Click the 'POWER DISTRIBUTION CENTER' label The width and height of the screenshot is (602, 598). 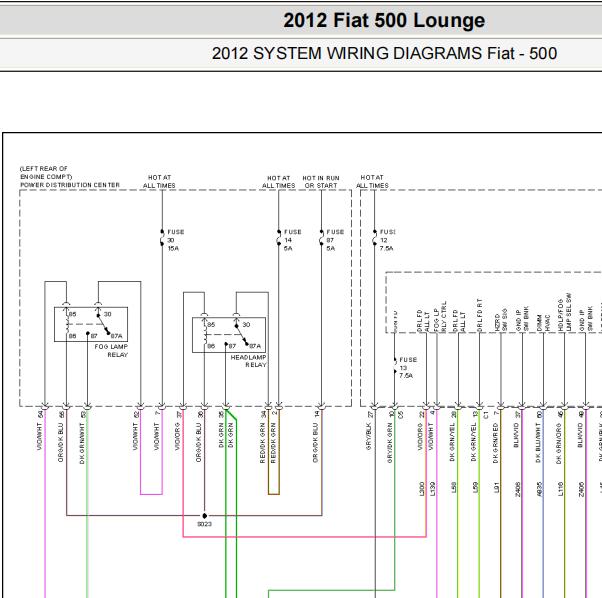(70, 185)
